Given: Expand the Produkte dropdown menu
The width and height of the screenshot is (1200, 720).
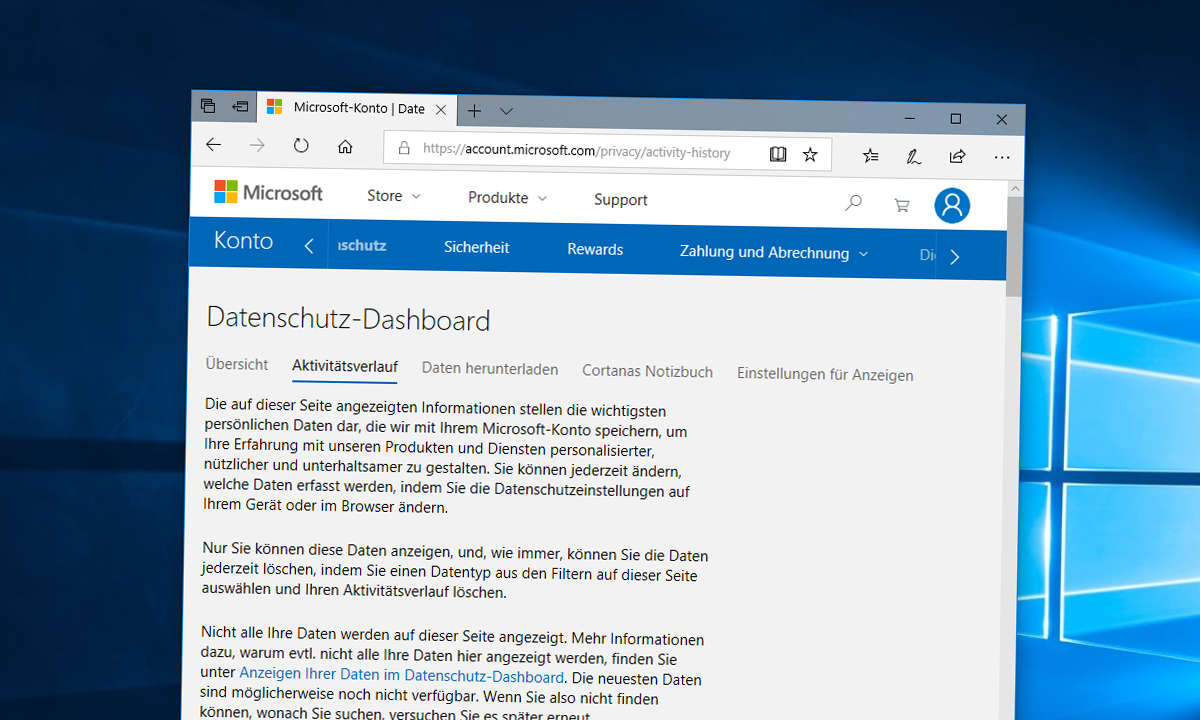Looking at the screenshot, I should 508,198.
